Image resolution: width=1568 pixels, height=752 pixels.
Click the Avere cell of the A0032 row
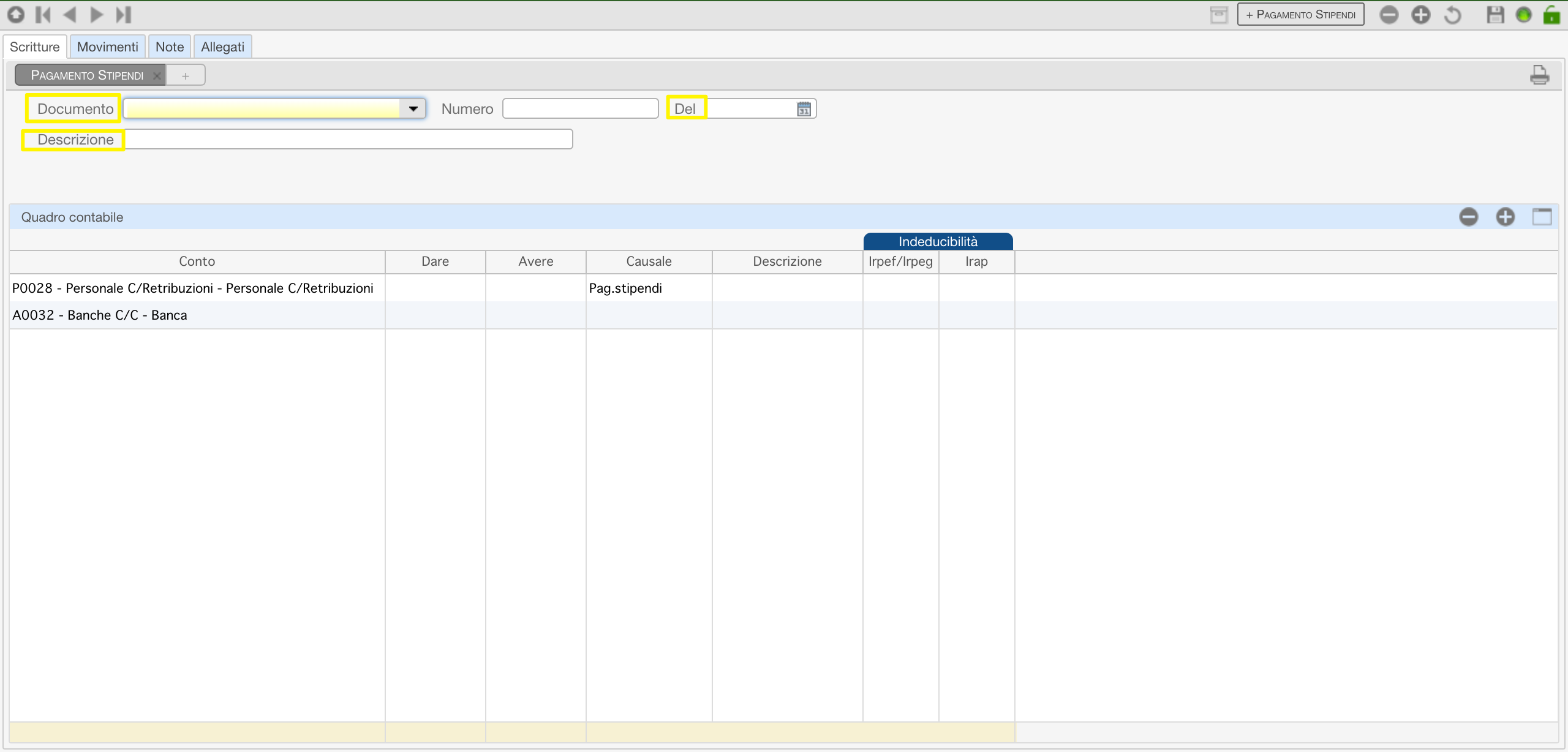click(x=536, y=315)
